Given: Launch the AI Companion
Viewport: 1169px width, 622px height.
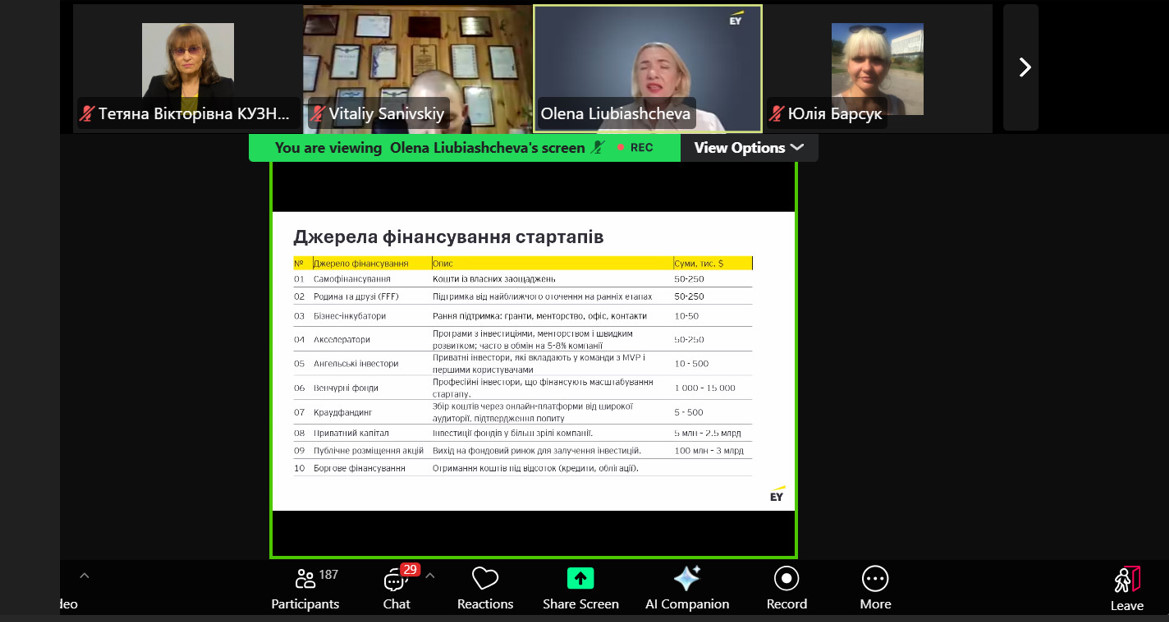Looking at the screenshot, I should click(x=687, y=588).
